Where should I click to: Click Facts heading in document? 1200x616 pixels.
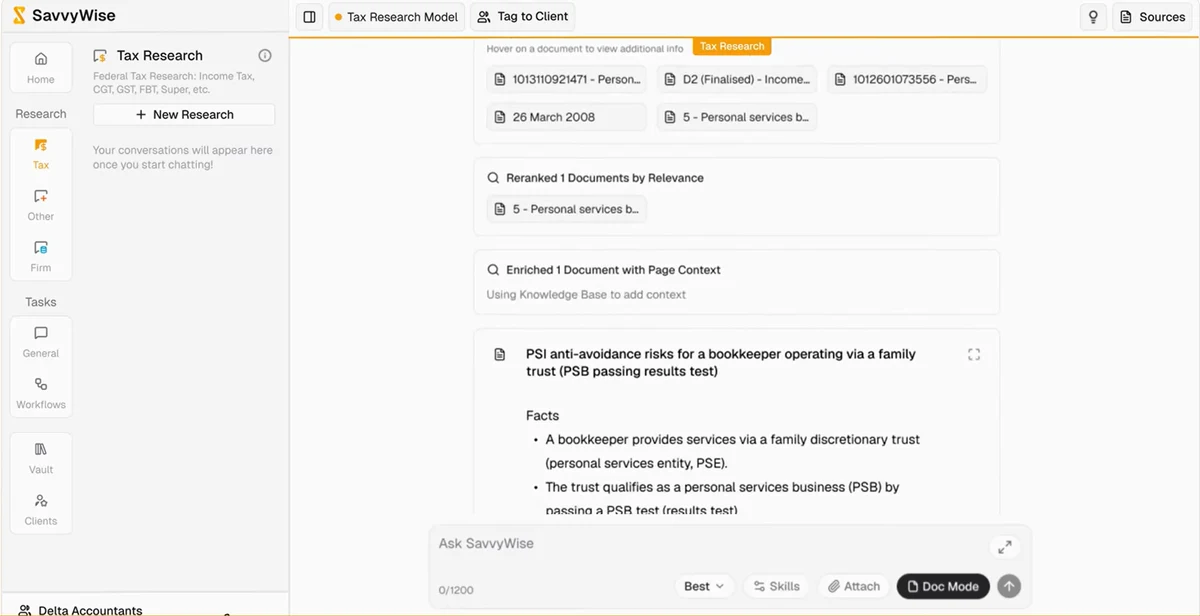[x=542, y=415]
